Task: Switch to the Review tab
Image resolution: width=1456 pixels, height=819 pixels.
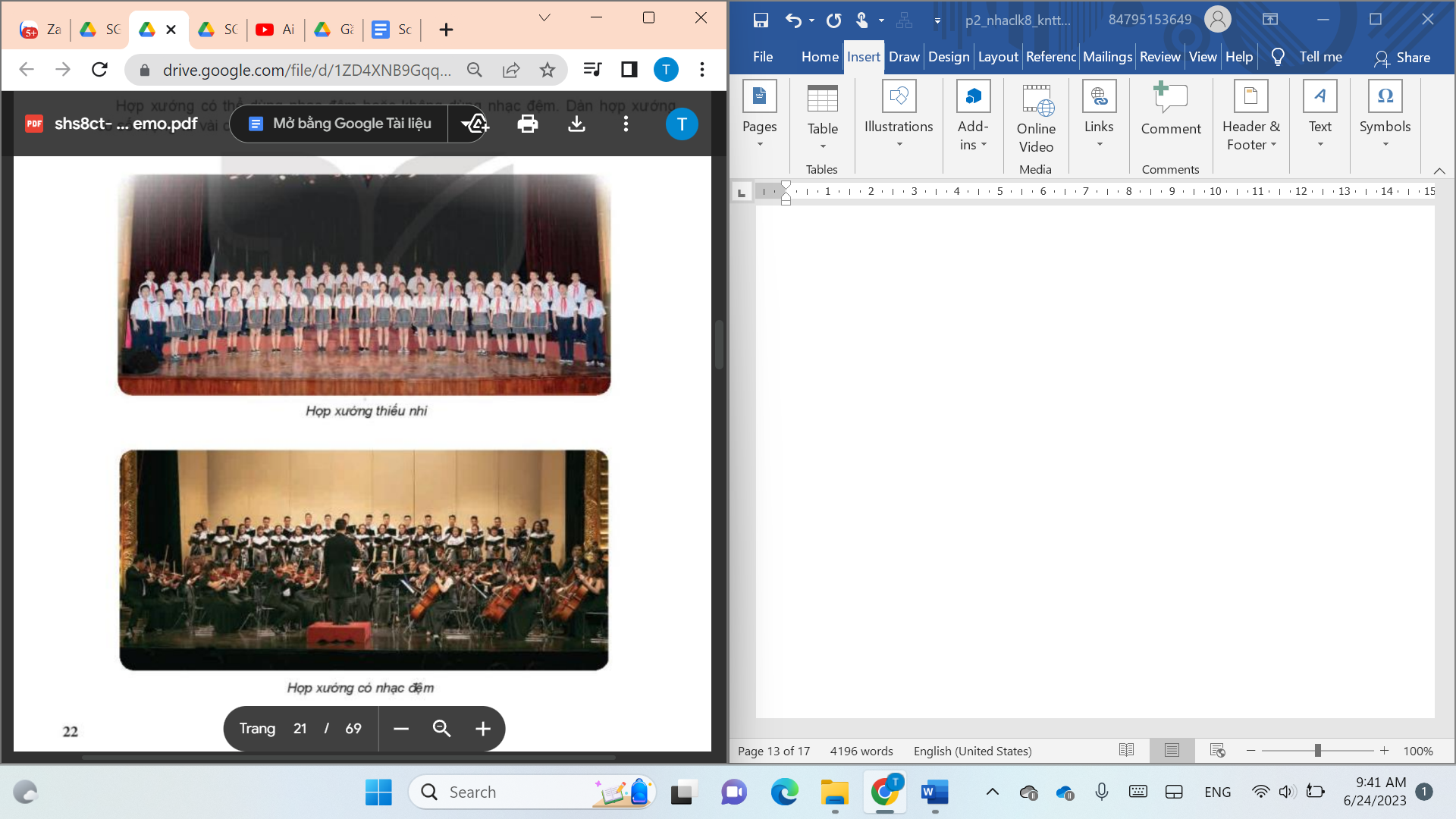Action: pyautogui.click(x=1159, y=57)
